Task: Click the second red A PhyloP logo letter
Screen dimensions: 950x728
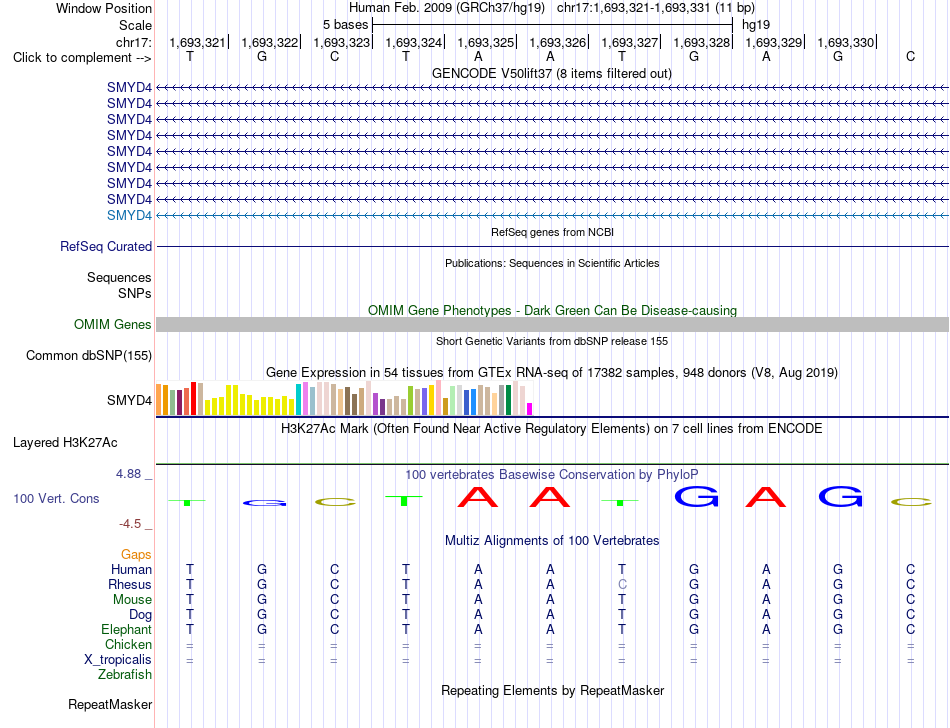Action: click(550, 497)
